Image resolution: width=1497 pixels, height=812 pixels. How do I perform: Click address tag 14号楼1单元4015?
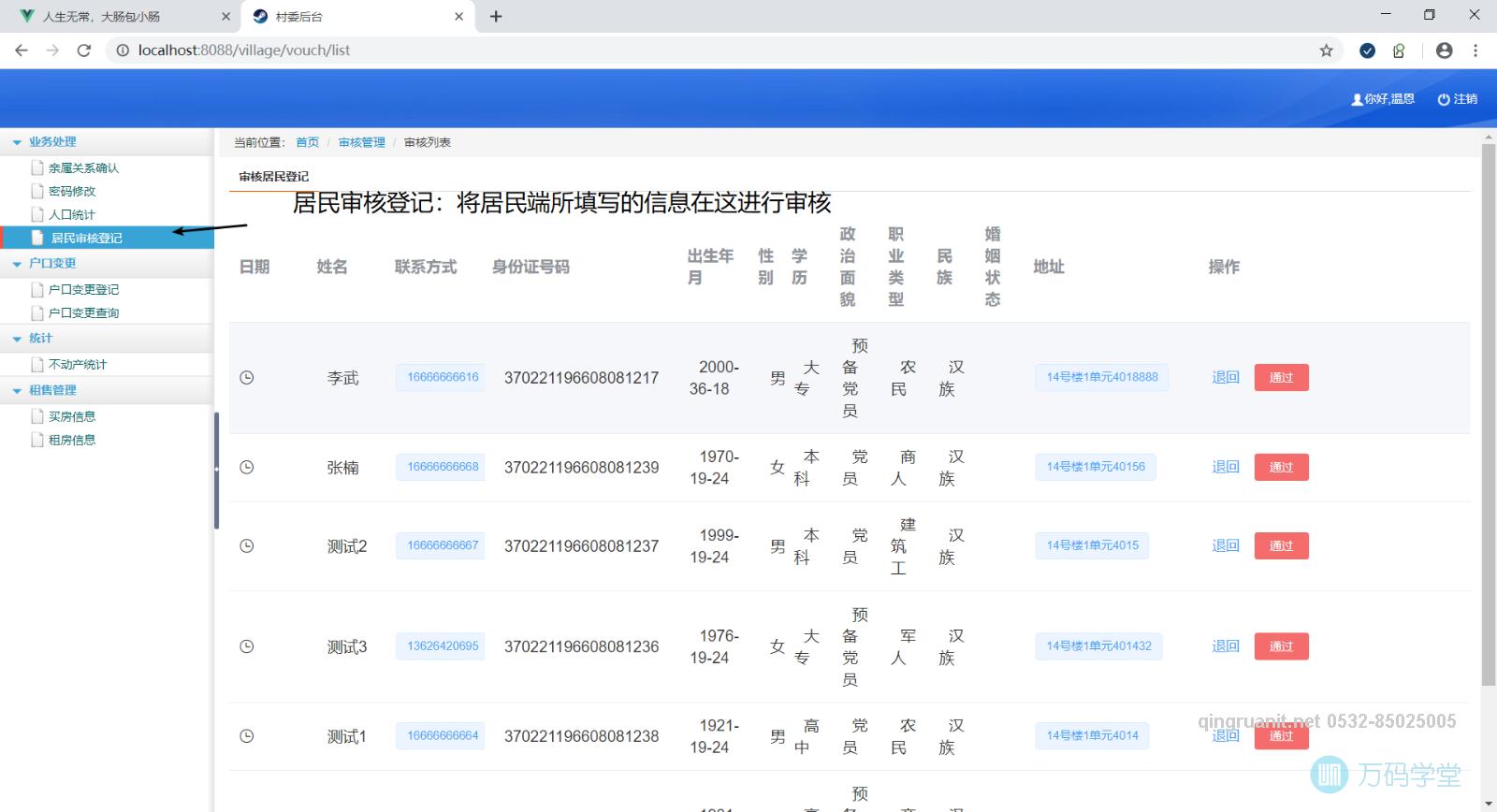1092,546
